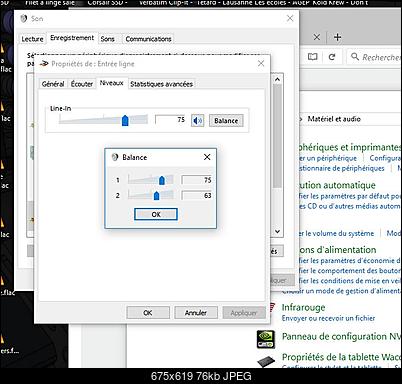This screenshot has height=384, width=402.
Task: Switch to the Lecture tab in Son
Action: 32,39
